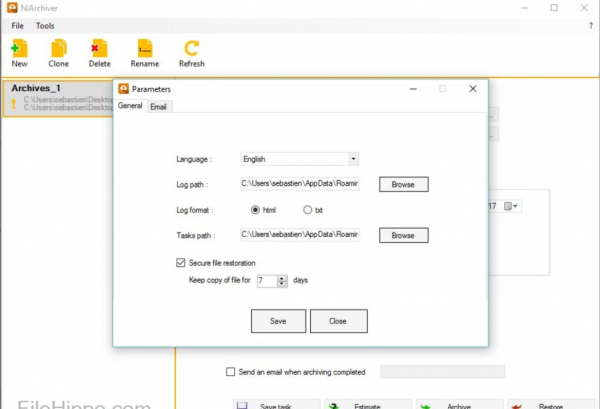Open the Tools menu

(45, 26)
